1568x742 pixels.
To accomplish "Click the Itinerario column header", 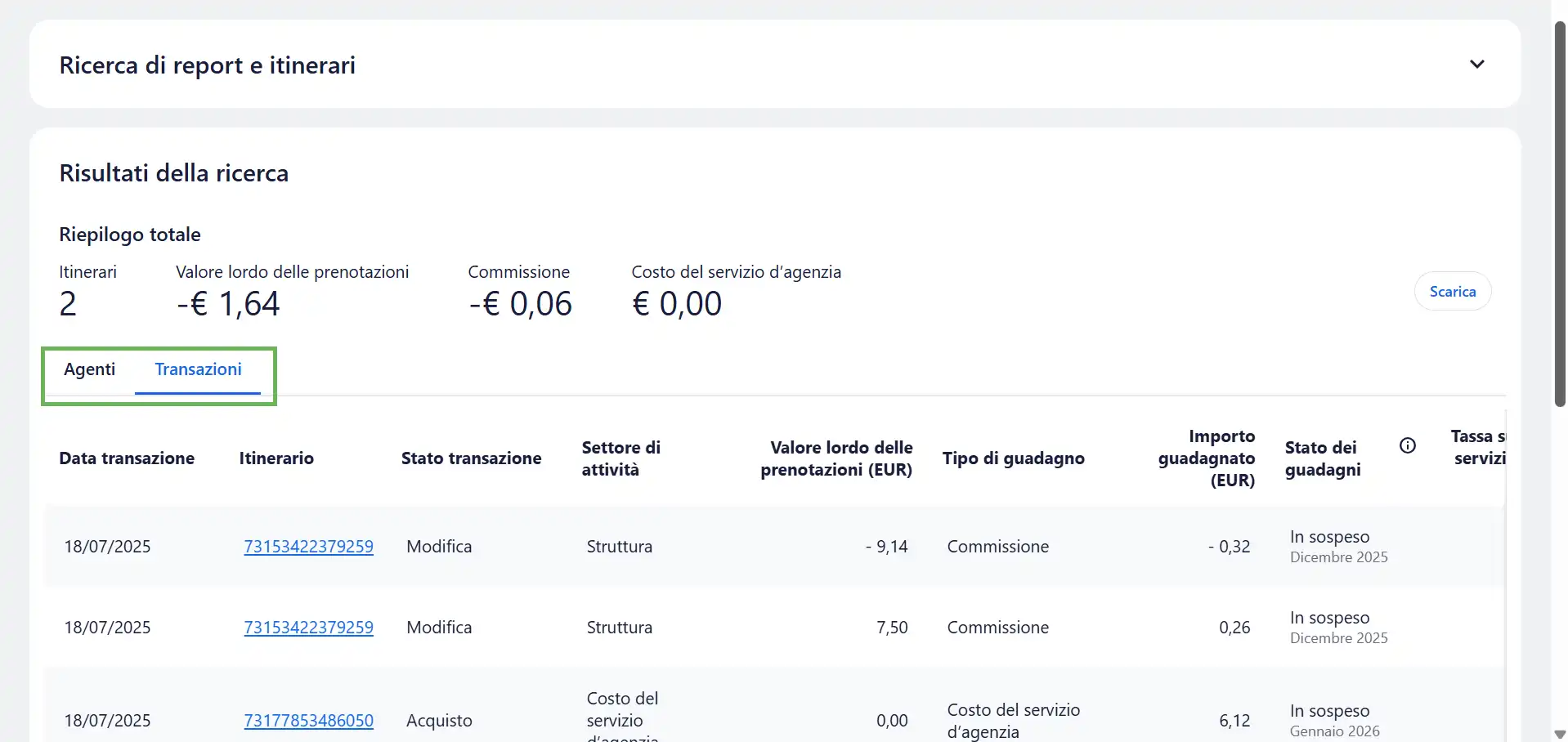I will [x=276, y=458].
